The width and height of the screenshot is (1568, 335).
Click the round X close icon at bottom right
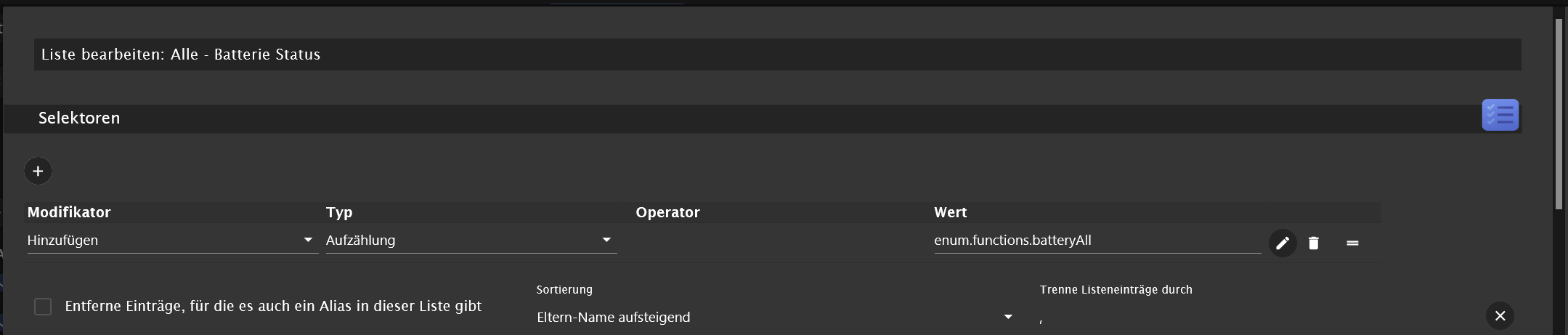tap(1500, 315)
